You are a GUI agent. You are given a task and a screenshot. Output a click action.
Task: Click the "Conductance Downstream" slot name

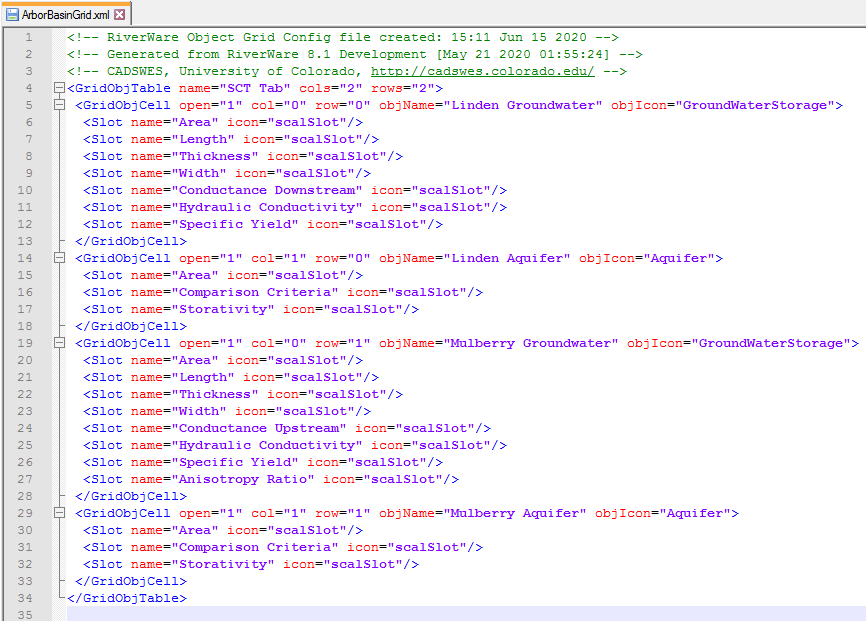266,190
